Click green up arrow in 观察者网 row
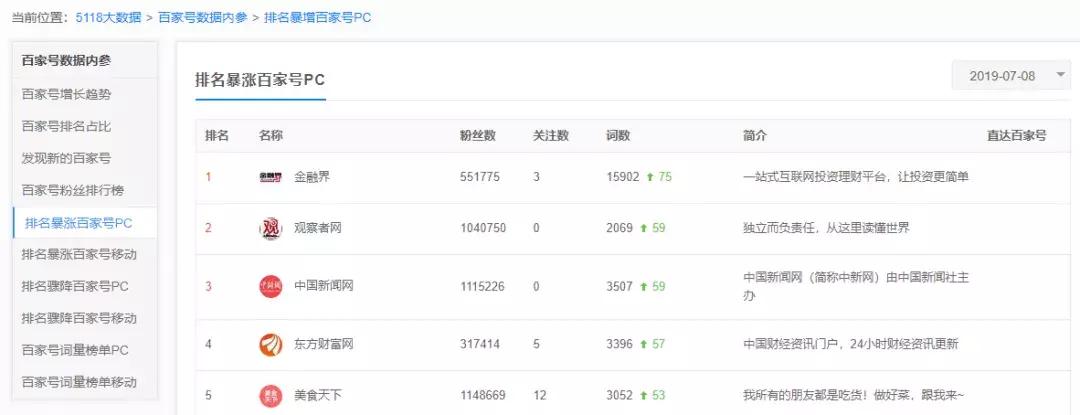Screen dimensions: 1080x415 click(643, 228)
